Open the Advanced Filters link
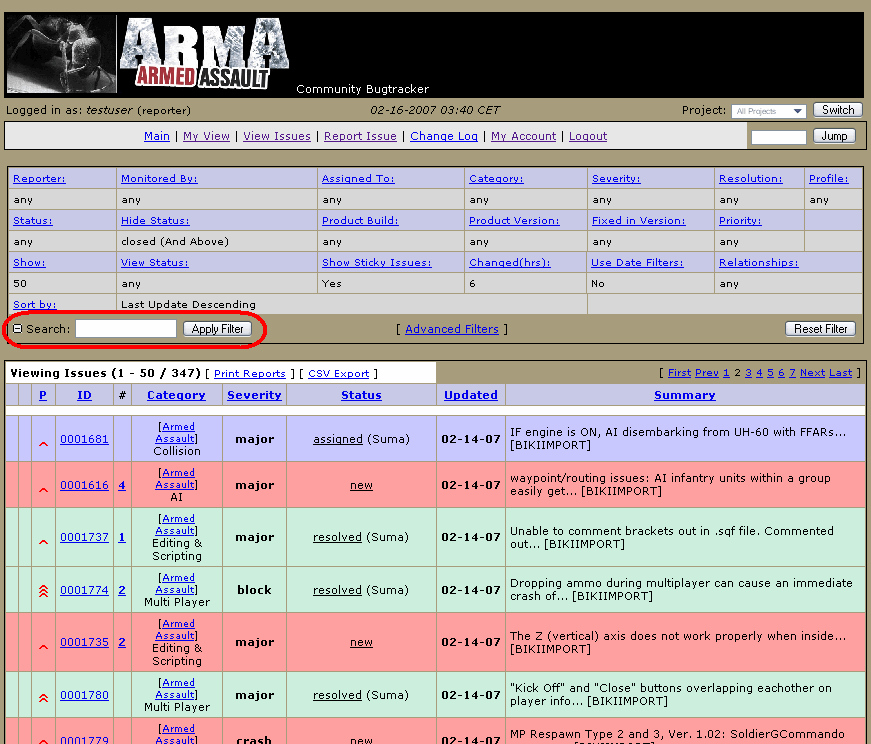The image size is (871, 744). (452, 329)
